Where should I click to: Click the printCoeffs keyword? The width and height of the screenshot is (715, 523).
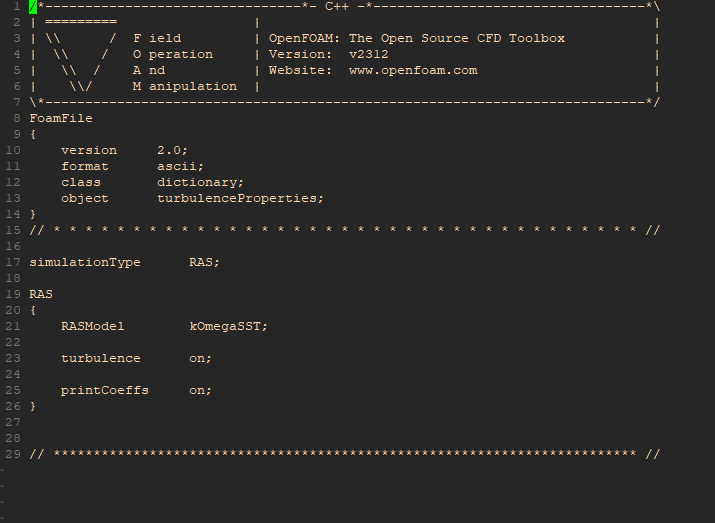104,390
